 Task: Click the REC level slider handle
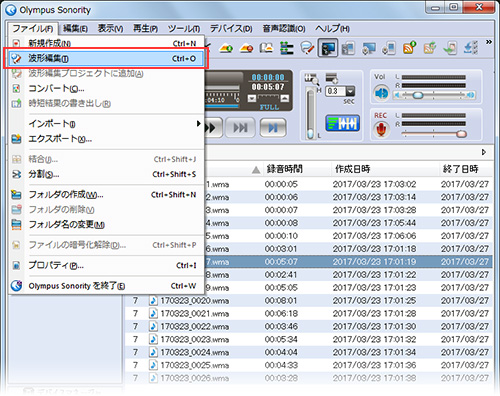[462, 134]
